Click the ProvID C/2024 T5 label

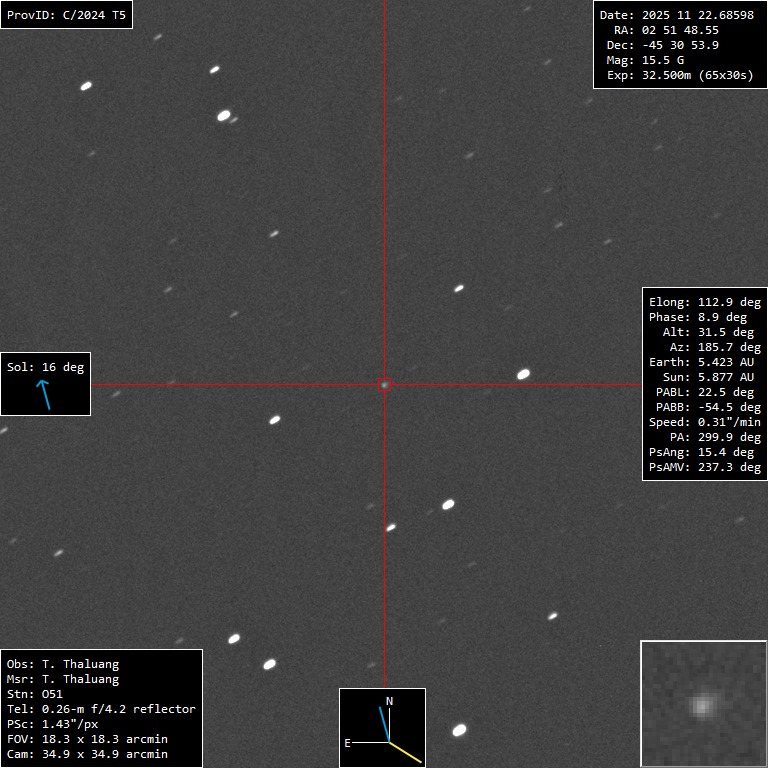[x=66, y=15]
